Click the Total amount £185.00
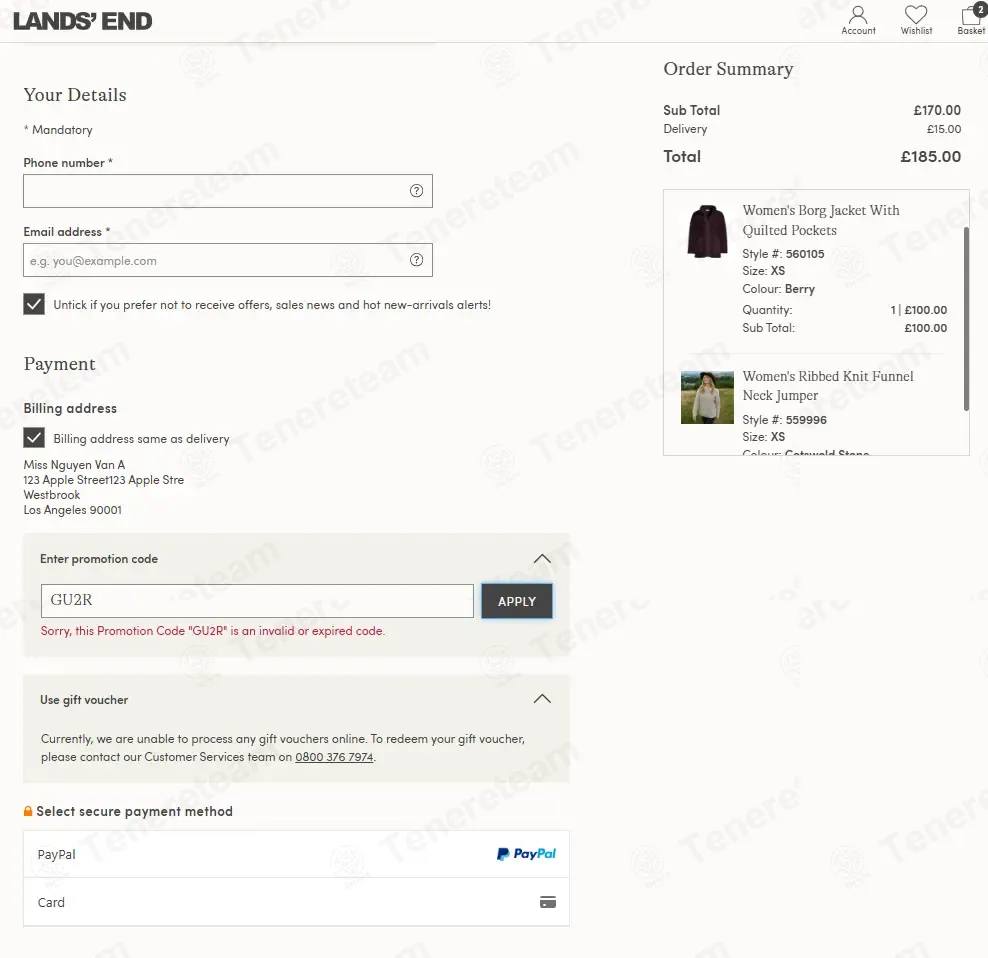This screenshot has height=958, width=988. pyautogui.click(x=930, y=156)
